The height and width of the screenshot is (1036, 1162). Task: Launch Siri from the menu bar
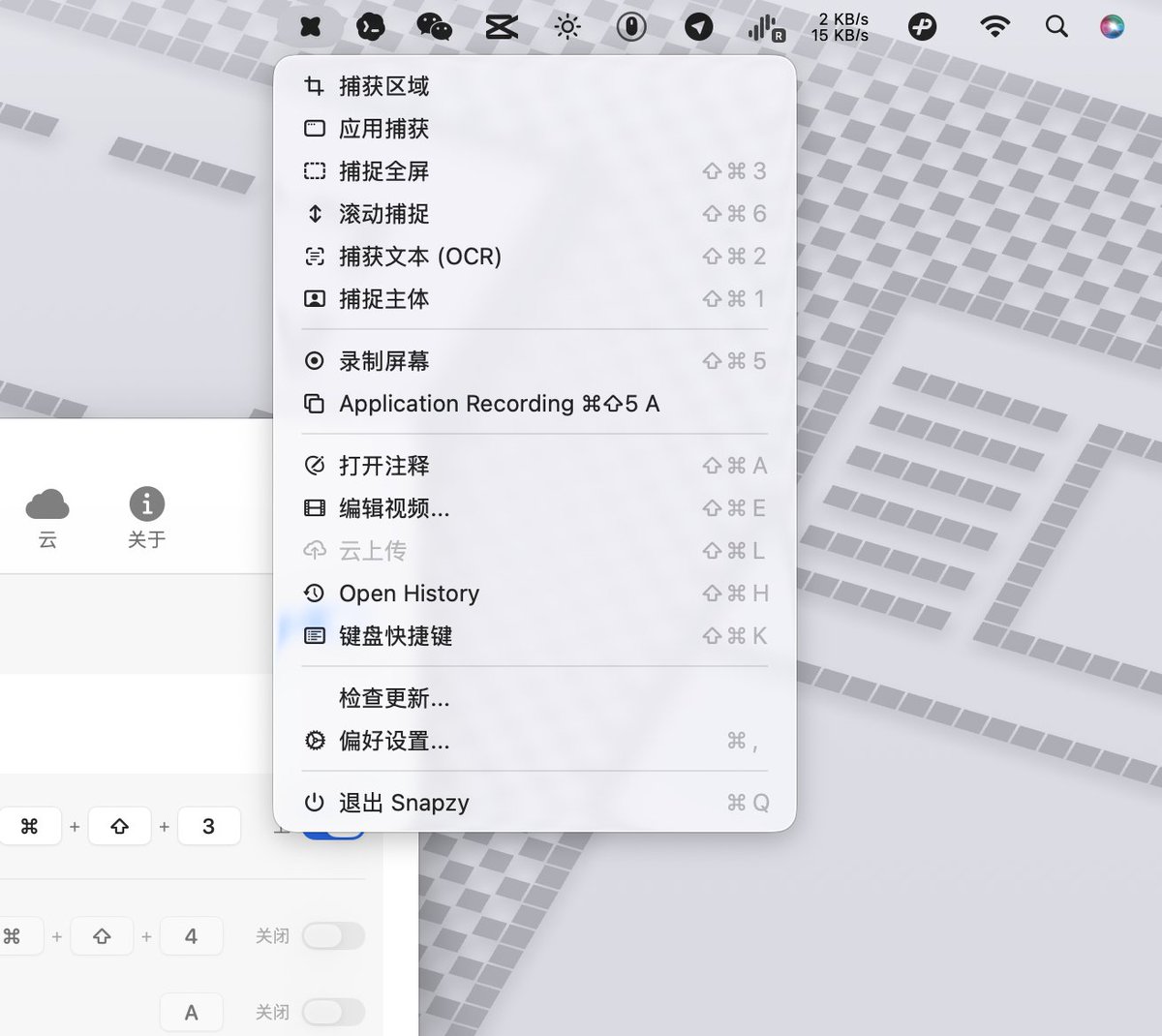coord(1113,26)
